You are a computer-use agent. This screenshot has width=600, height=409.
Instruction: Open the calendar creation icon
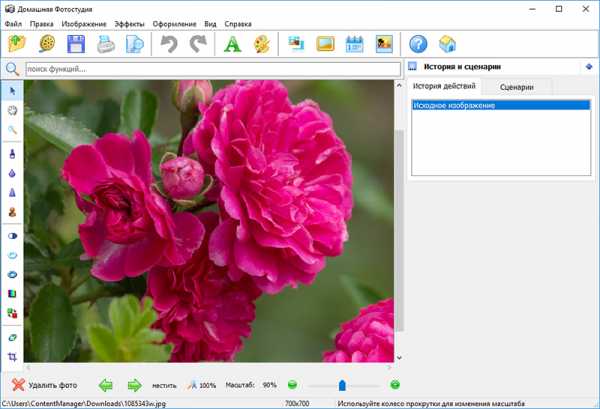354,44
